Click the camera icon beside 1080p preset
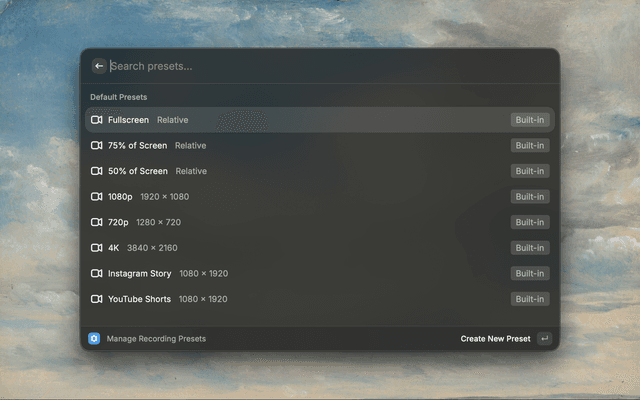 tap(96, 197)
